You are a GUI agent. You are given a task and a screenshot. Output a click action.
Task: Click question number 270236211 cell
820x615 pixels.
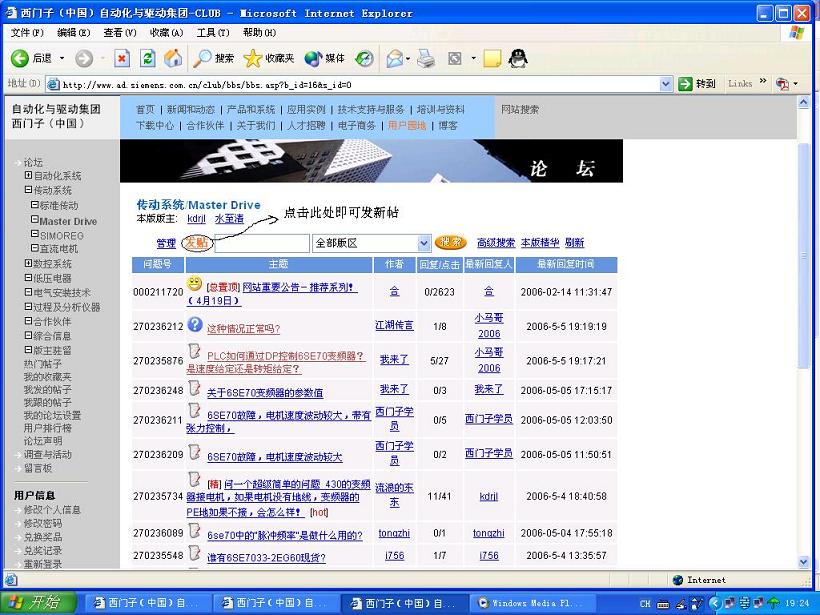[158, 420]
